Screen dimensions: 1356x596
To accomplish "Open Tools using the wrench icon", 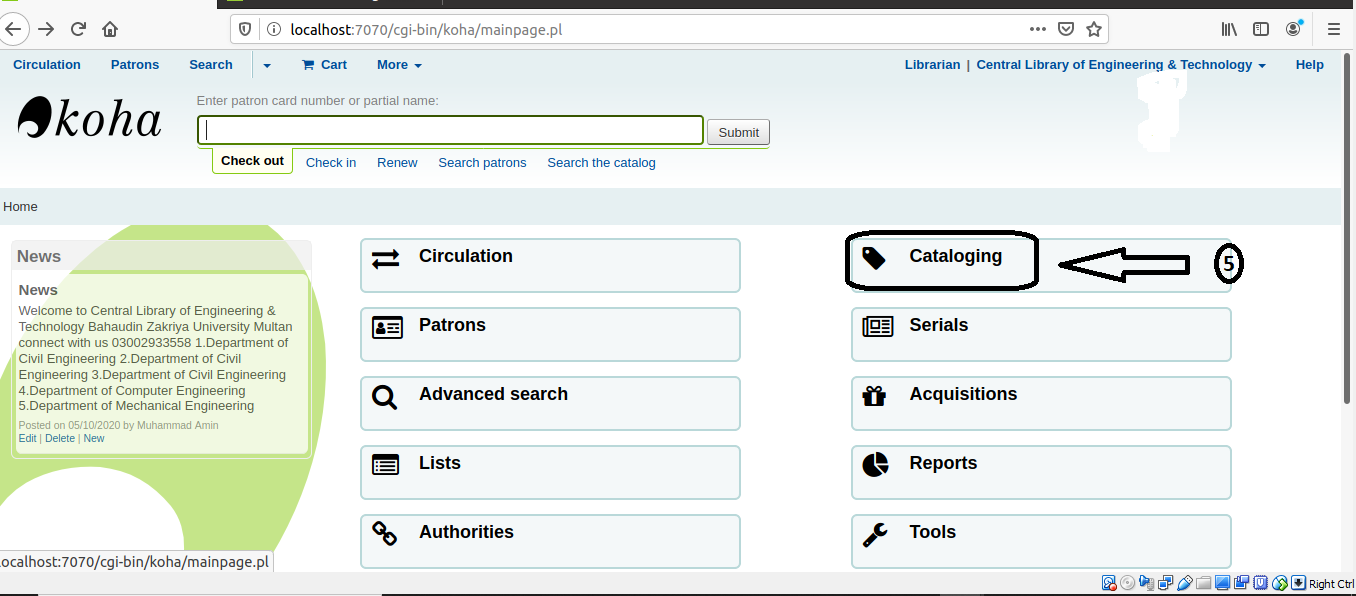I will click(875, 534).
